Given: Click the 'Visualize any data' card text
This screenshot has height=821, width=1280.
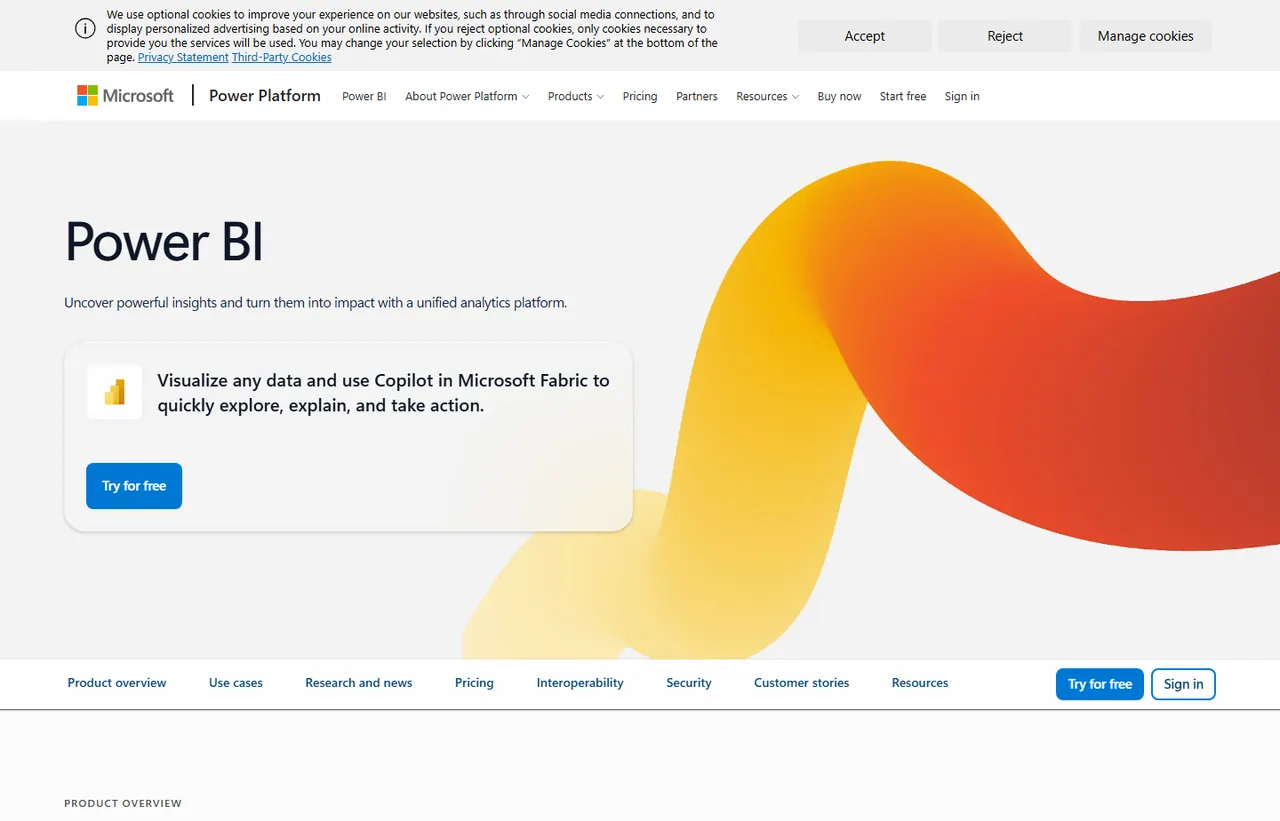Looking at the screenshot, I should click(383, 393).
